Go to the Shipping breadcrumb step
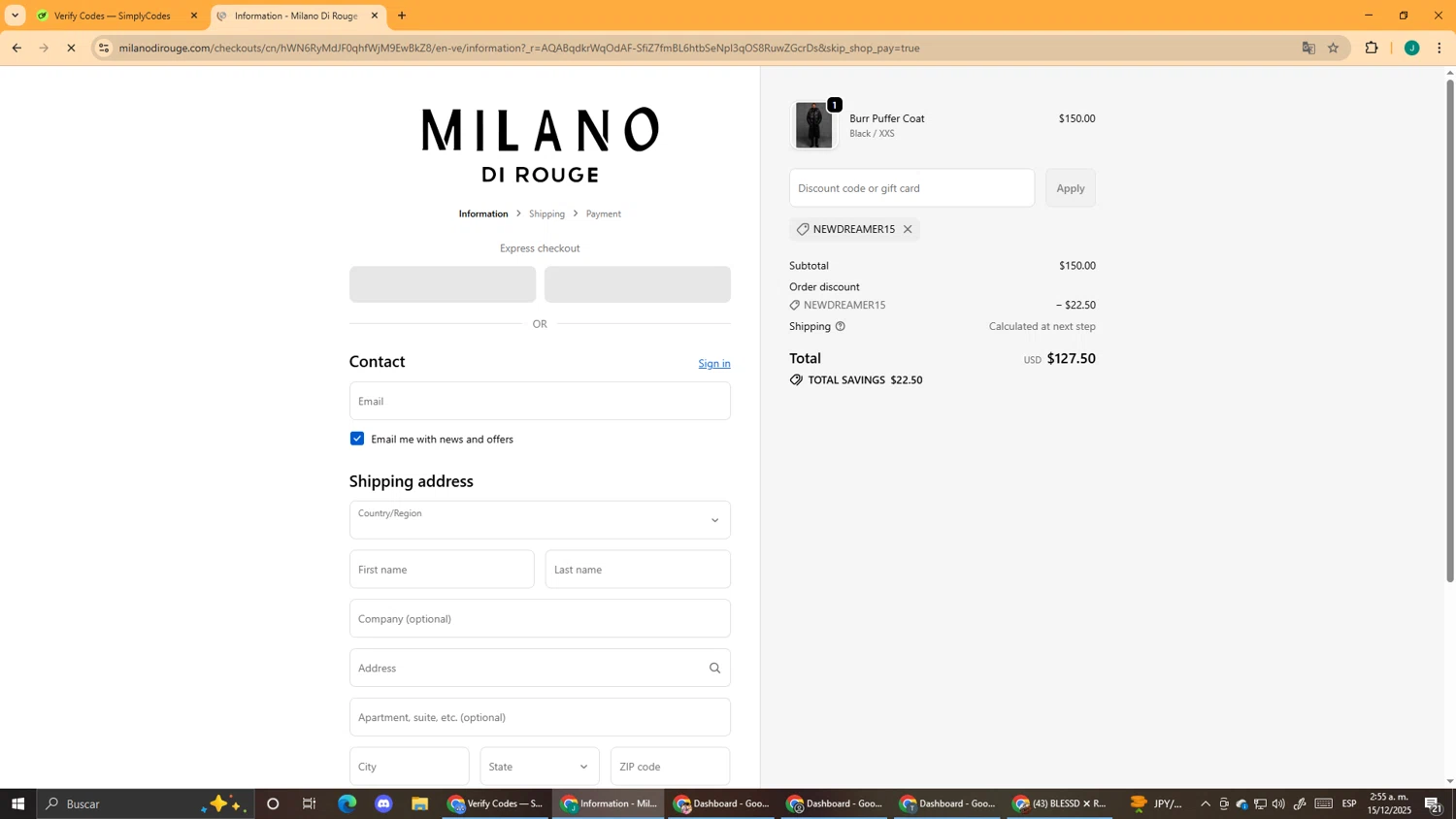 [546, 213]
